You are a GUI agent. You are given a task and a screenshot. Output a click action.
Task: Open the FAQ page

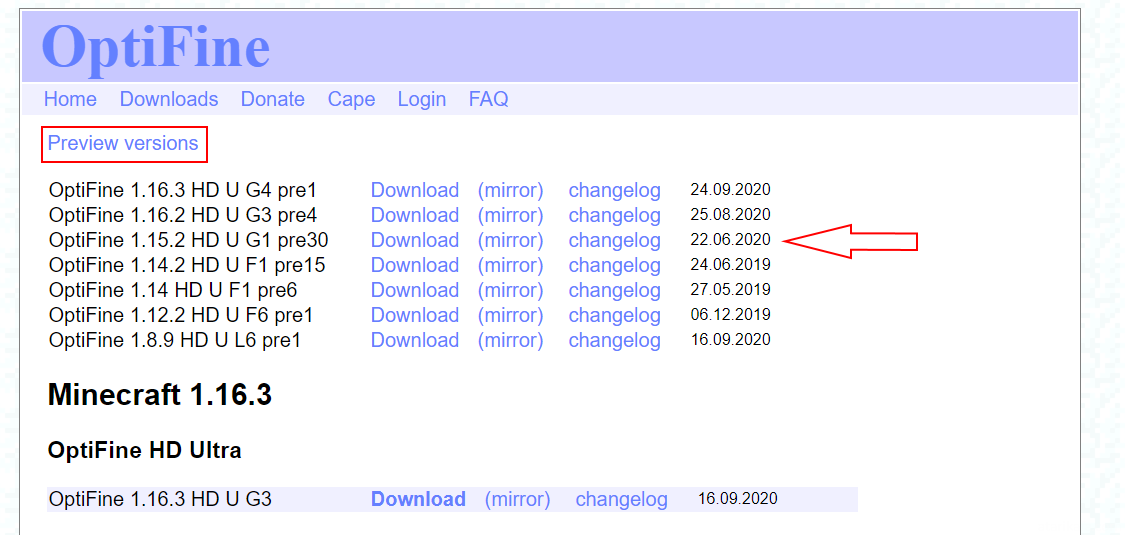pyautogui.click(x=489, y=99)
